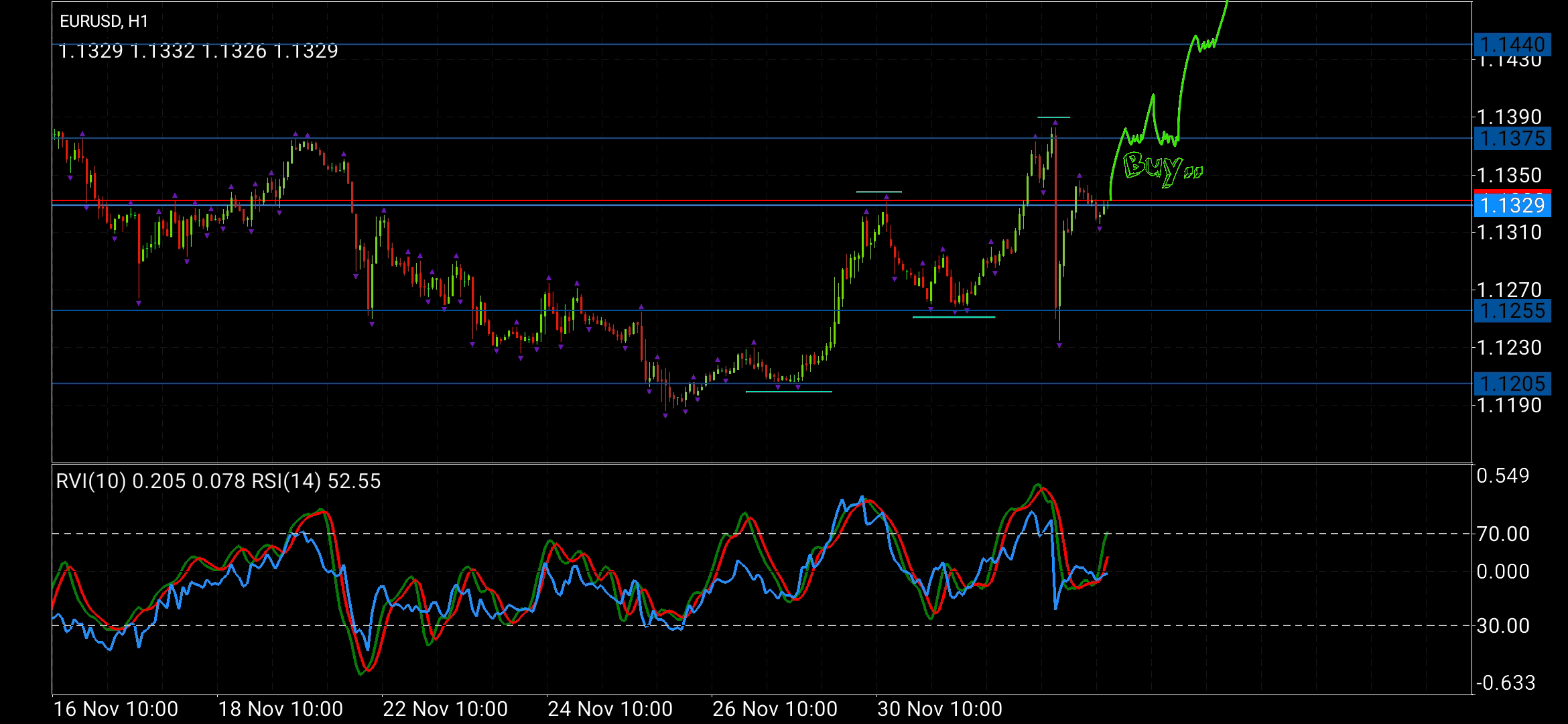The width and height of the screenshot is (1568, 724).
Task: Click the 22 Nov 10:00 time label
Action: pos(445,709)
